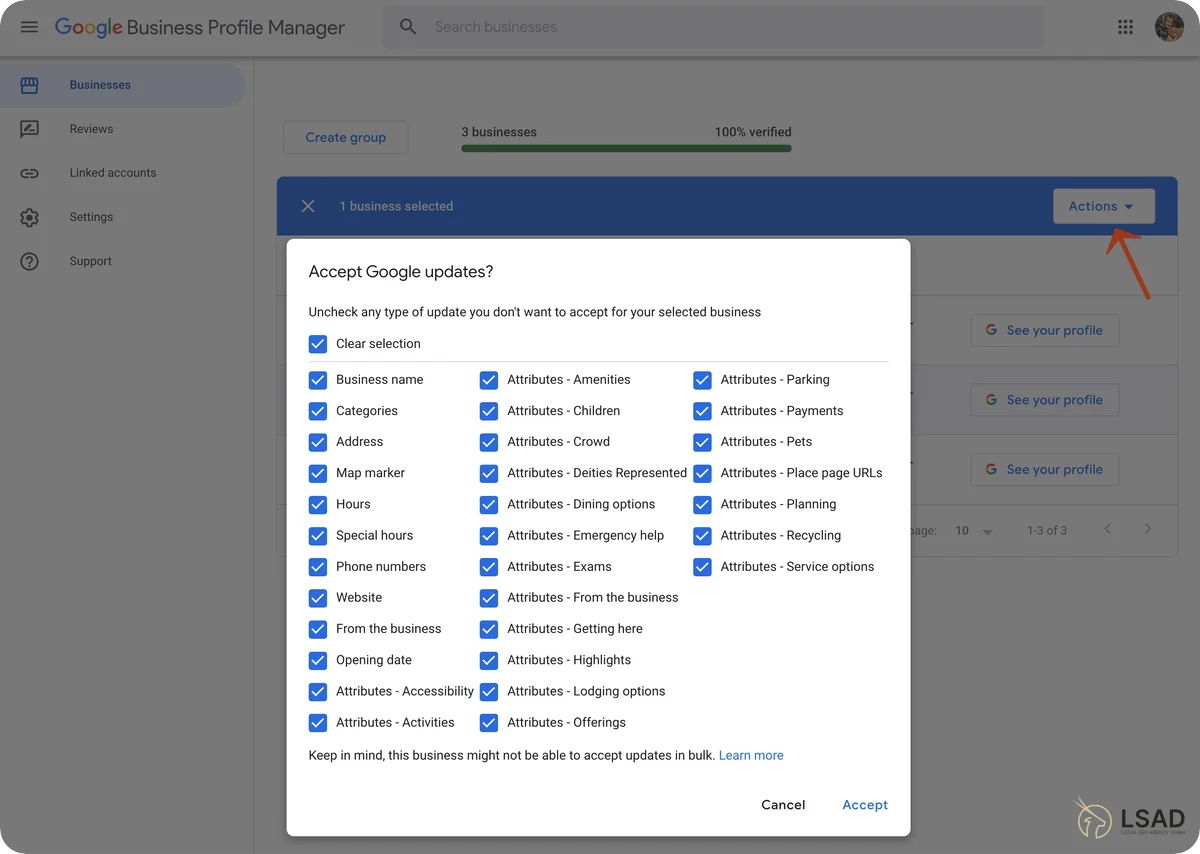
Task: Uncheck Attributes - Accessibility checkbox
Action: (x=318, y=692)
